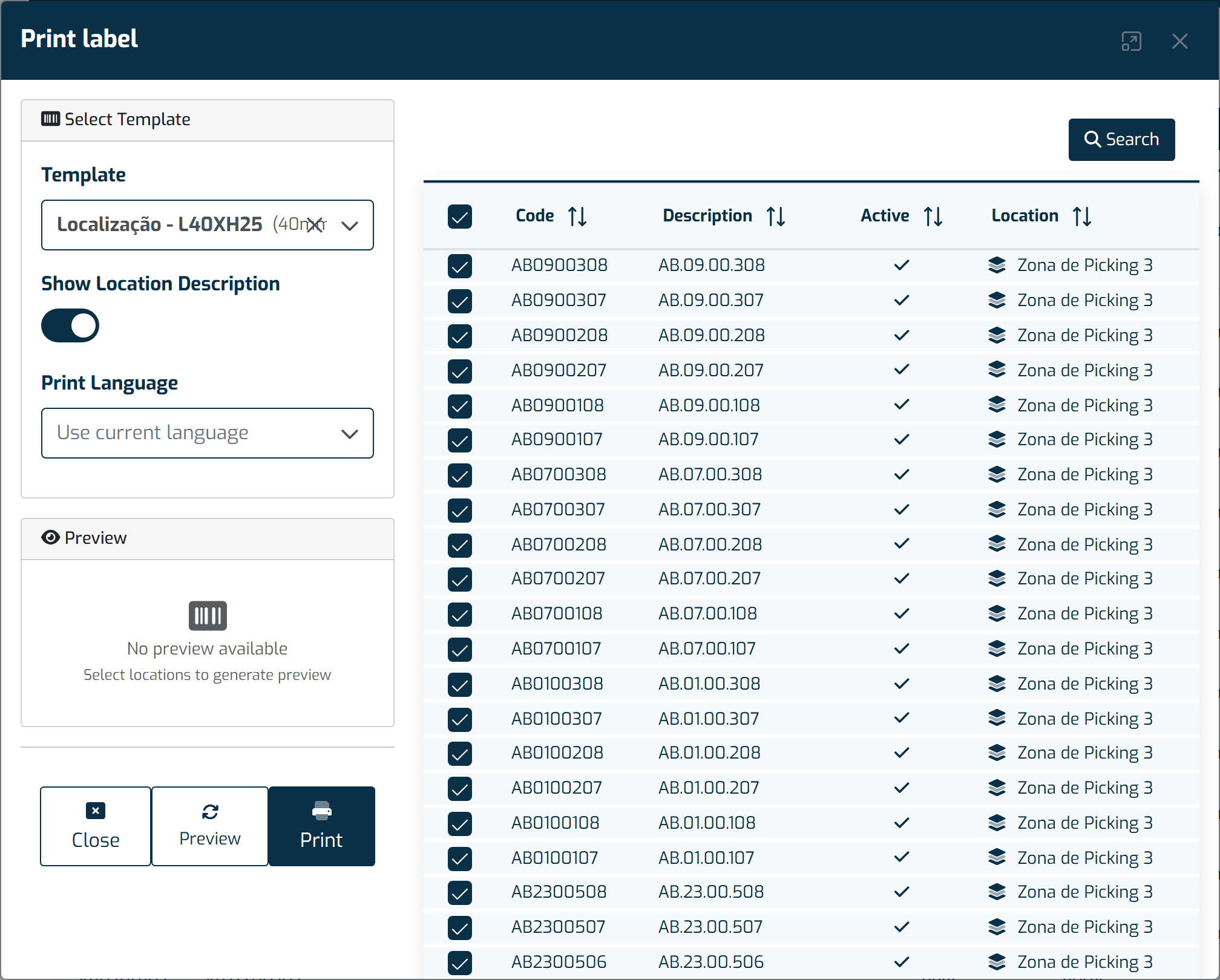Screen dimensions: 1220x980
Task: Uncheck row AB0900207 checkbox
Action: 460,371
